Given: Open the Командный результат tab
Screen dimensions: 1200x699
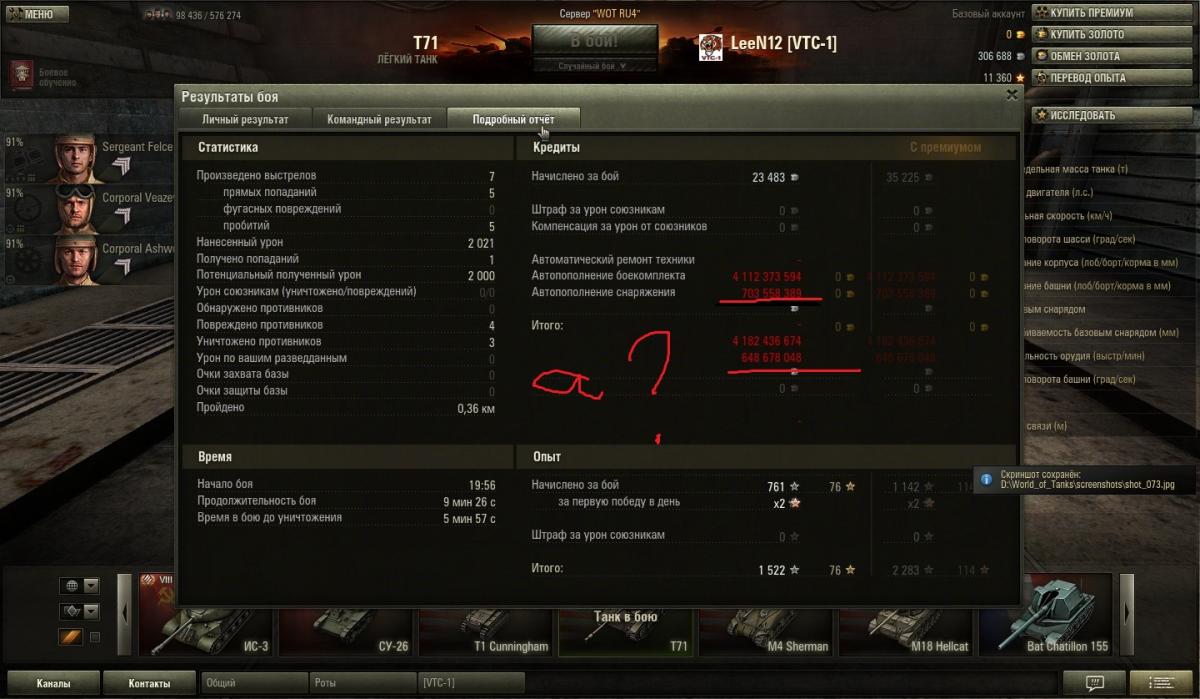Looking at the screenshot, I should (x=379, y=119).
